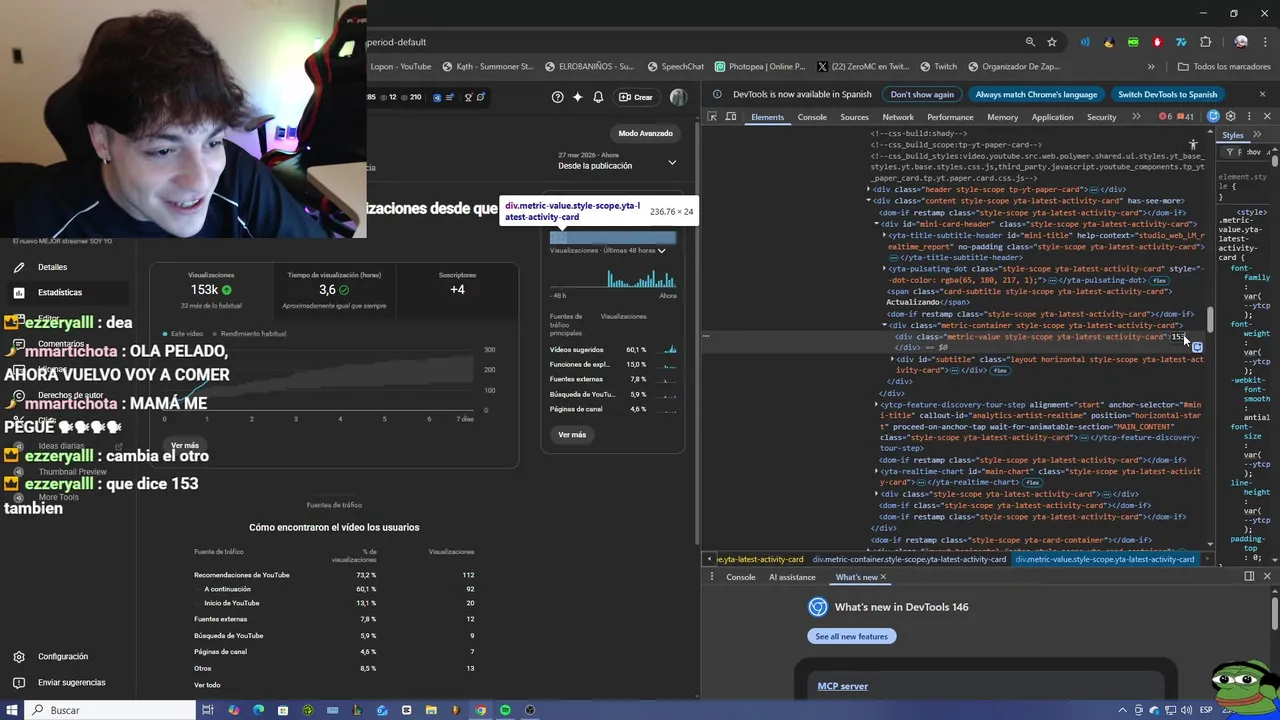Image resolution: width=1280 pixels, height=720 pixels.
Task: Switch to the DevTools Security tab
Action: tap(1101, 117)
